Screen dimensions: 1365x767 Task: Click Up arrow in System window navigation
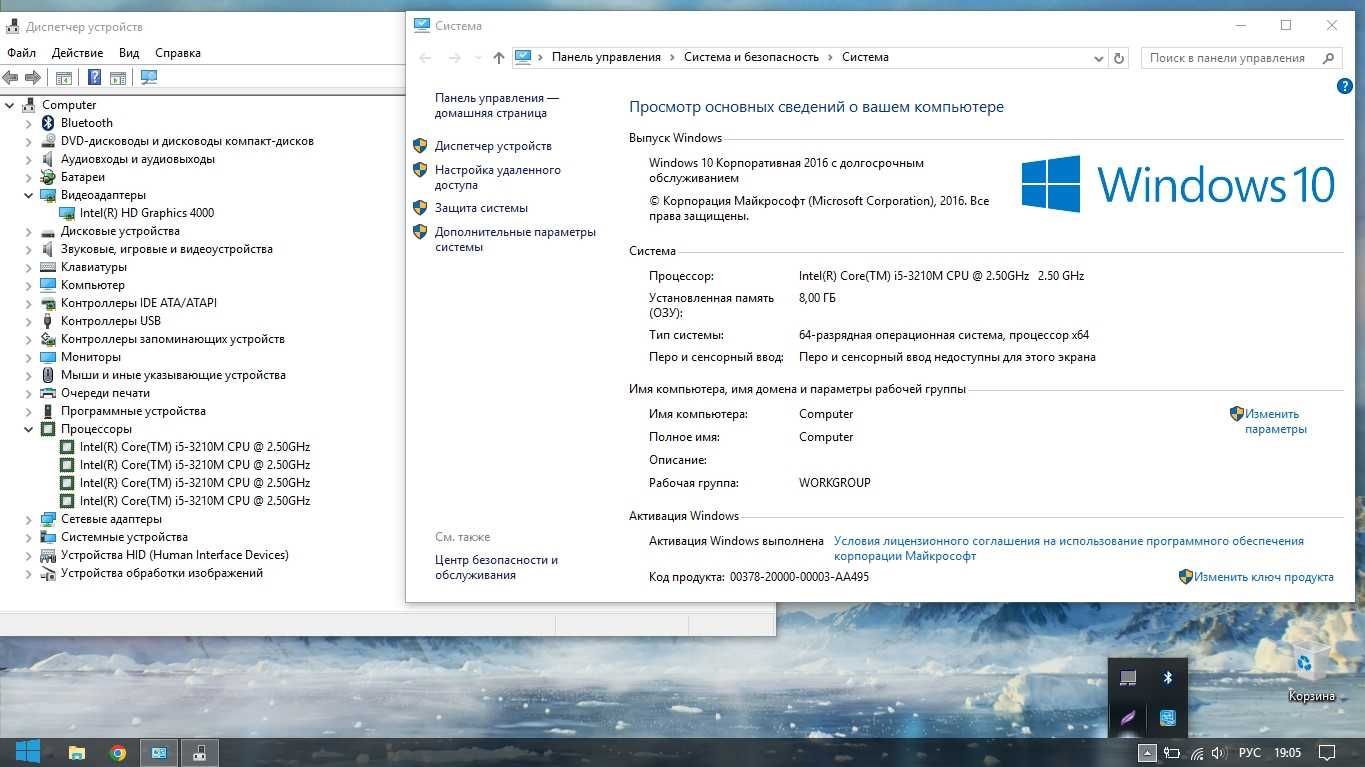499,58
